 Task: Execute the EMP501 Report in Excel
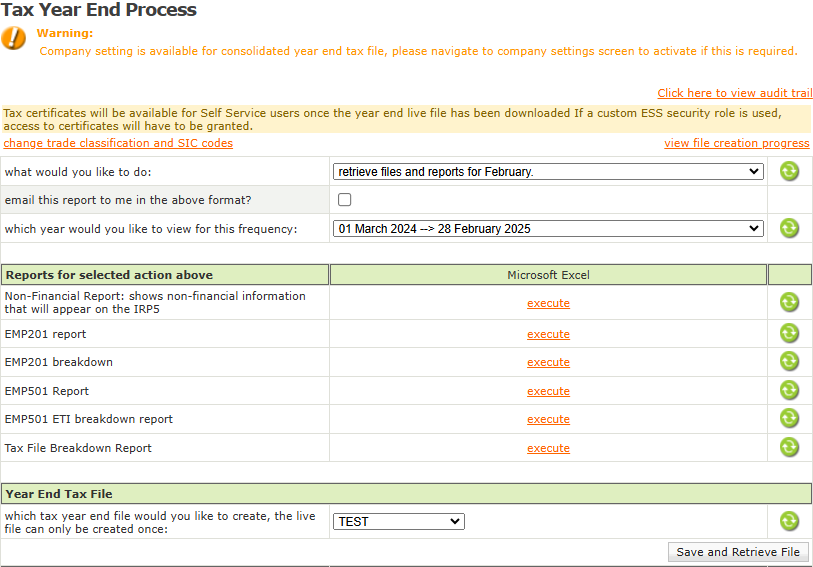pyautogui.click(x=548, y=391)
